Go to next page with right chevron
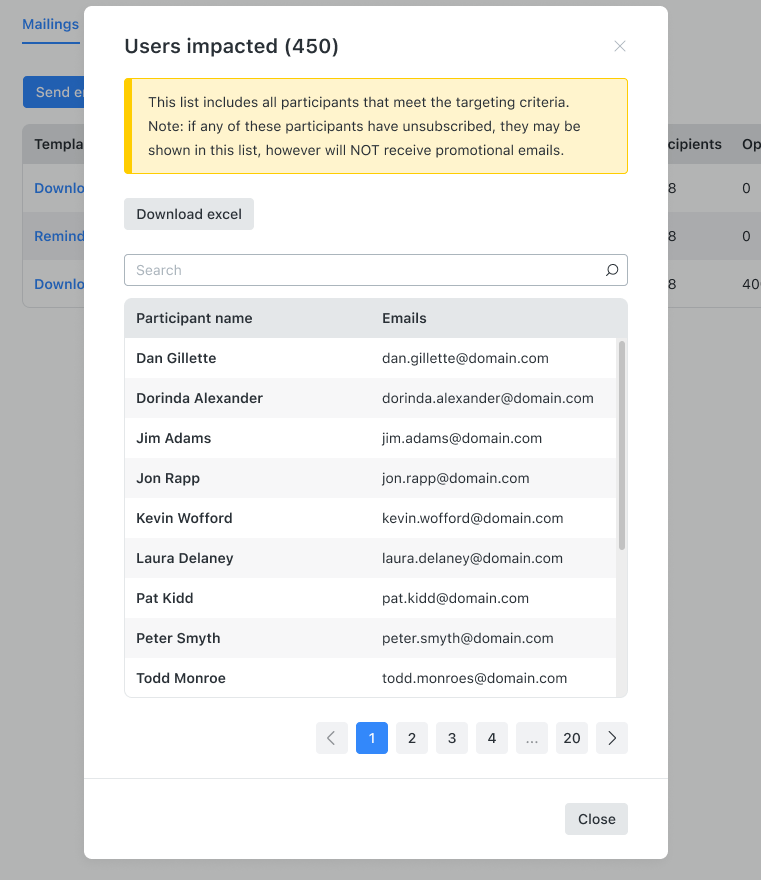Image resolution: width=761 pixels, height=880 pixels. tap(612, 738)
